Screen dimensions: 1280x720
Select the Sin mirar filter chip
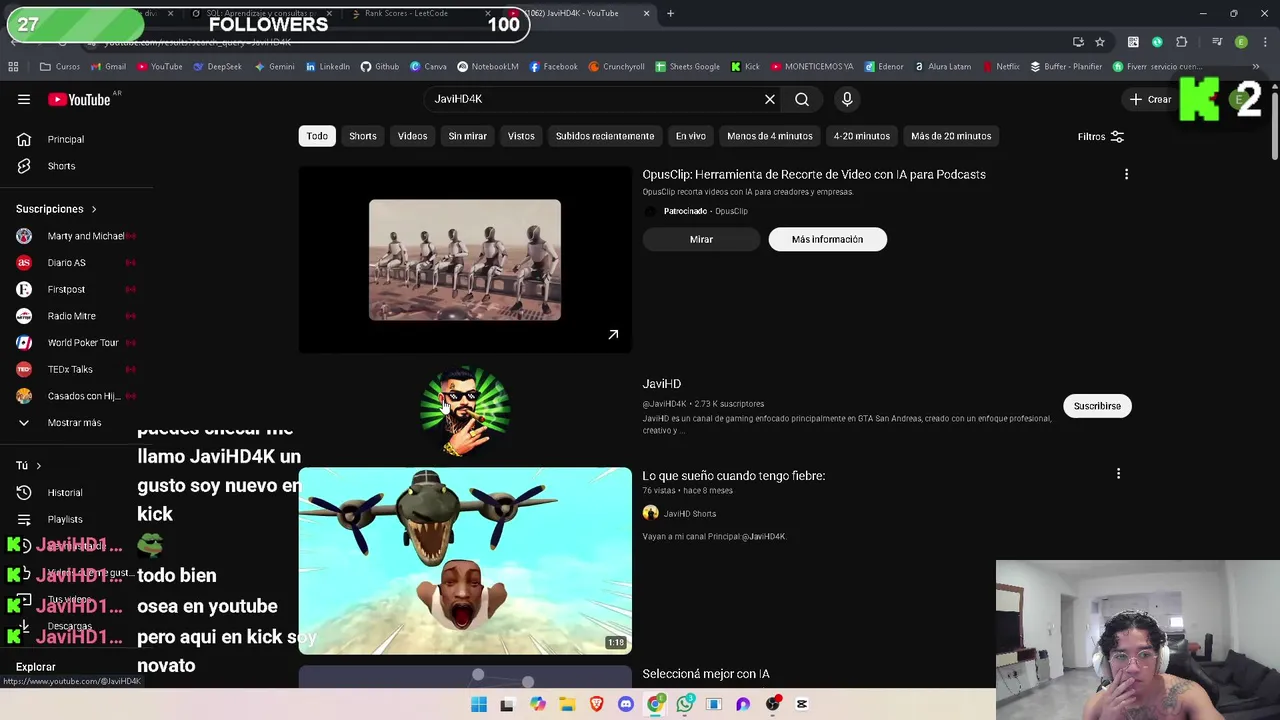click(467, 136)
